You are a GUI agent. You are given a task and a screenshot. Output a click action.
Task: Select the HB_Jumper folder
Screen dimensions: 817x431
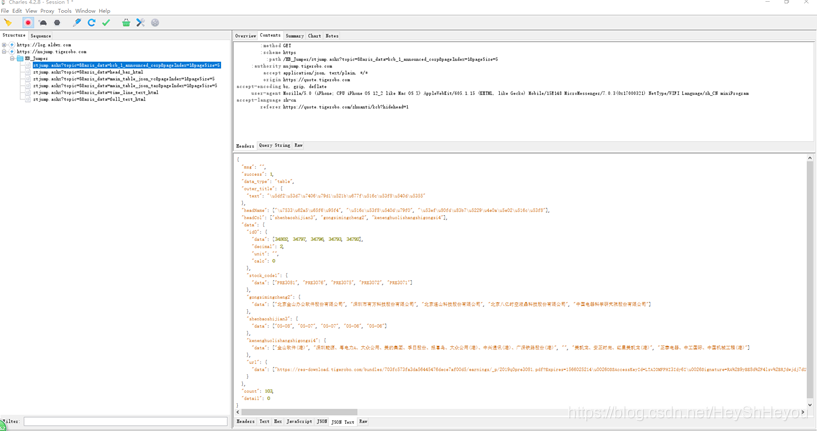coord(36,58)
